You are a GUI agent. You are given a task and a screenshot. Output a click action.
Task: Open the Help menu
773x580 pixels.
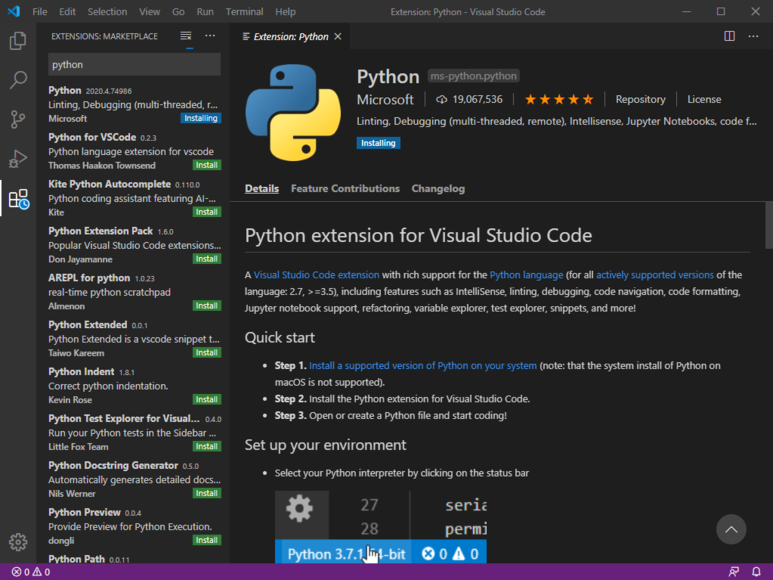pos(285,11)
